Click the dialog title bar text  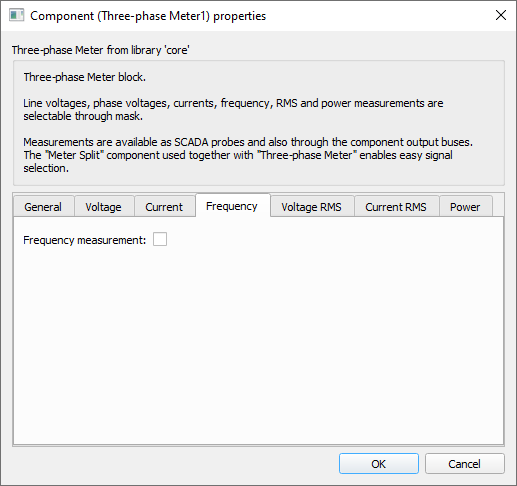tap(148, 16)
